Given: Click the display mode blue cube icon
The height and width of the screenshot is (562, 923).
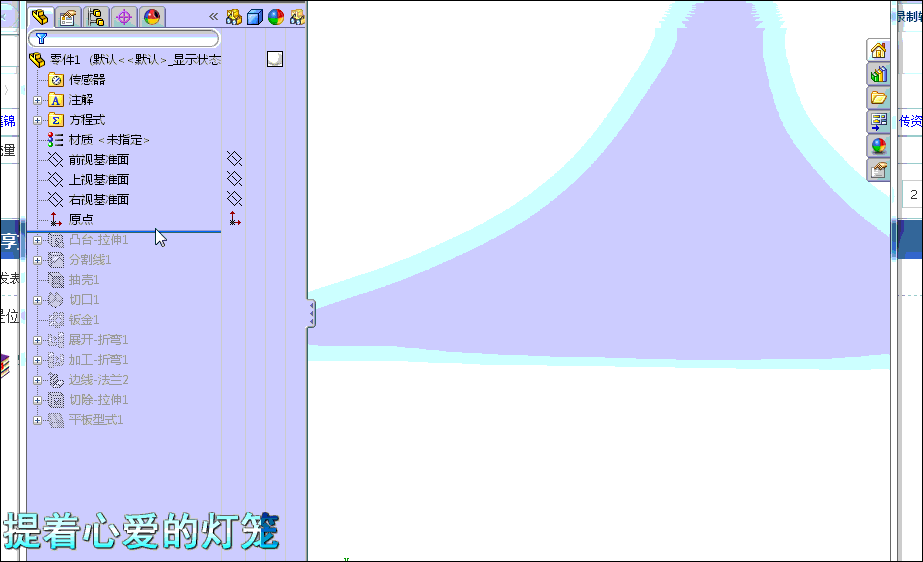Looking at the screenshot, I should click(255, 17).
